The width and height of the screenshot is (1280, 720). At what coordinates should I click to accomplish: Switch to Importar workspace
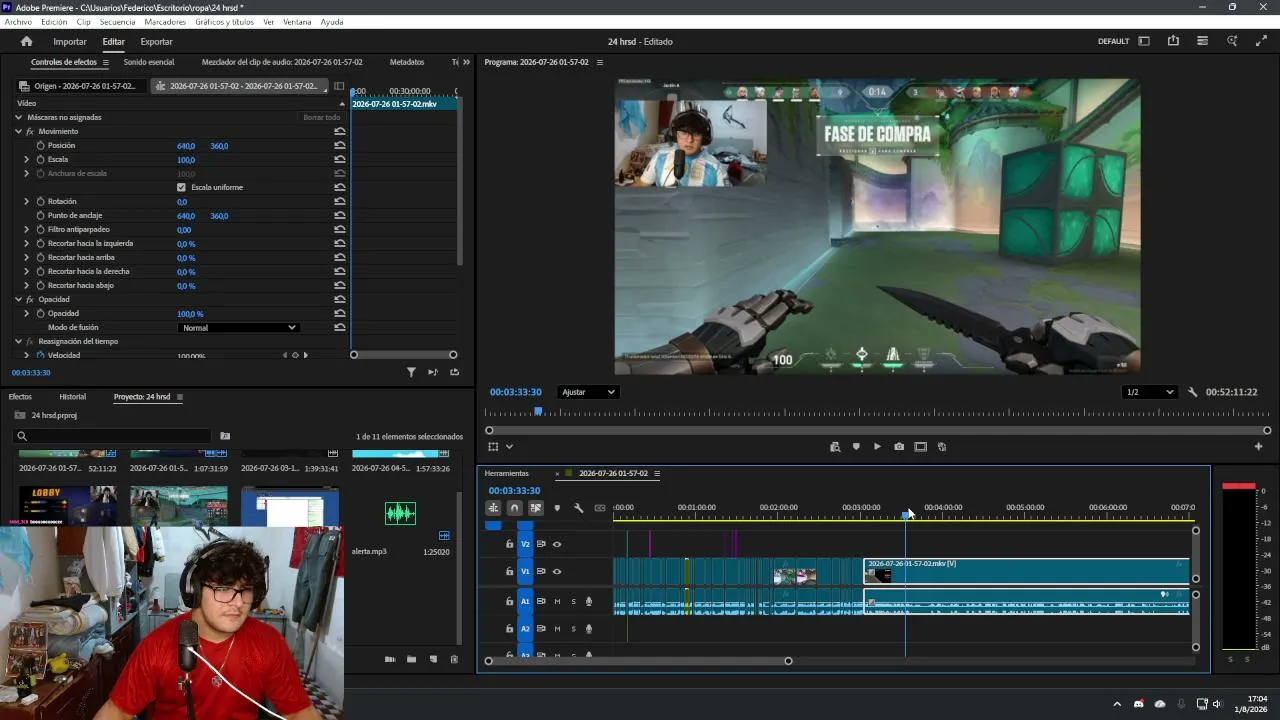coord(70,42)
